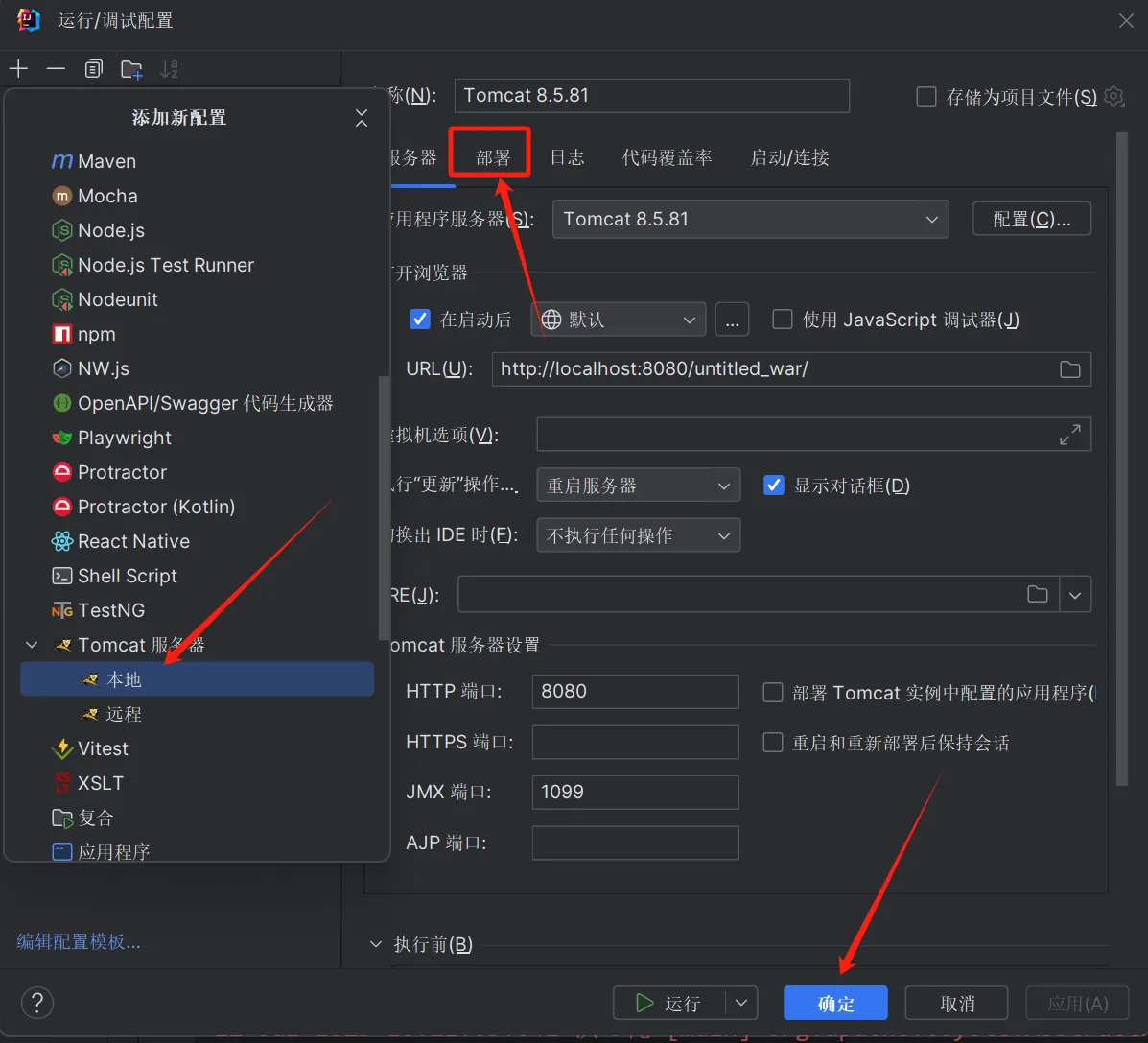
Task: Click the 编辑配置模板... link
Action: point(79,941)
